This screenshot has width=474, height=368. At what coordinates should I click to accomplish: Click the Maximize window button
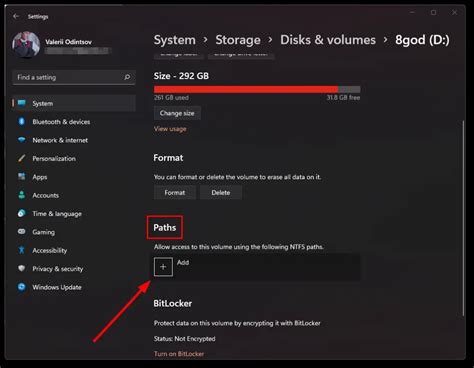pos(433,12)
